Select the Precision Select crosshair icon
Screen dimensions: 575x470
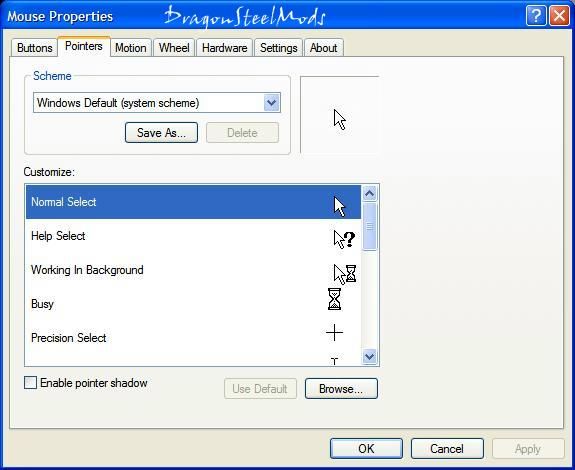pos(334,333)
